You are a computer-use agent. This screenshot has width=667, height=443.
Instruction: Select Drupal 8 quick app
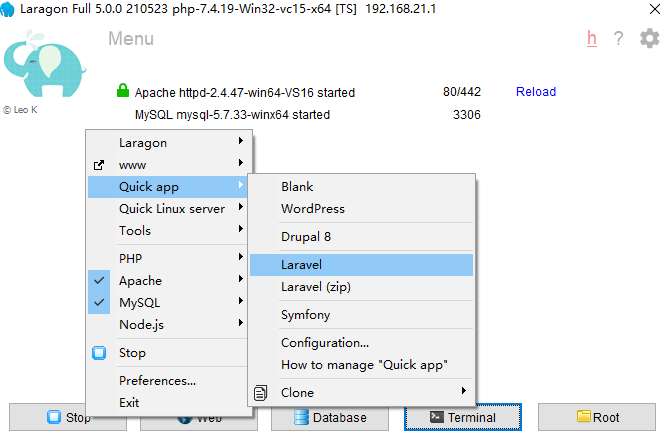point(361,237)
